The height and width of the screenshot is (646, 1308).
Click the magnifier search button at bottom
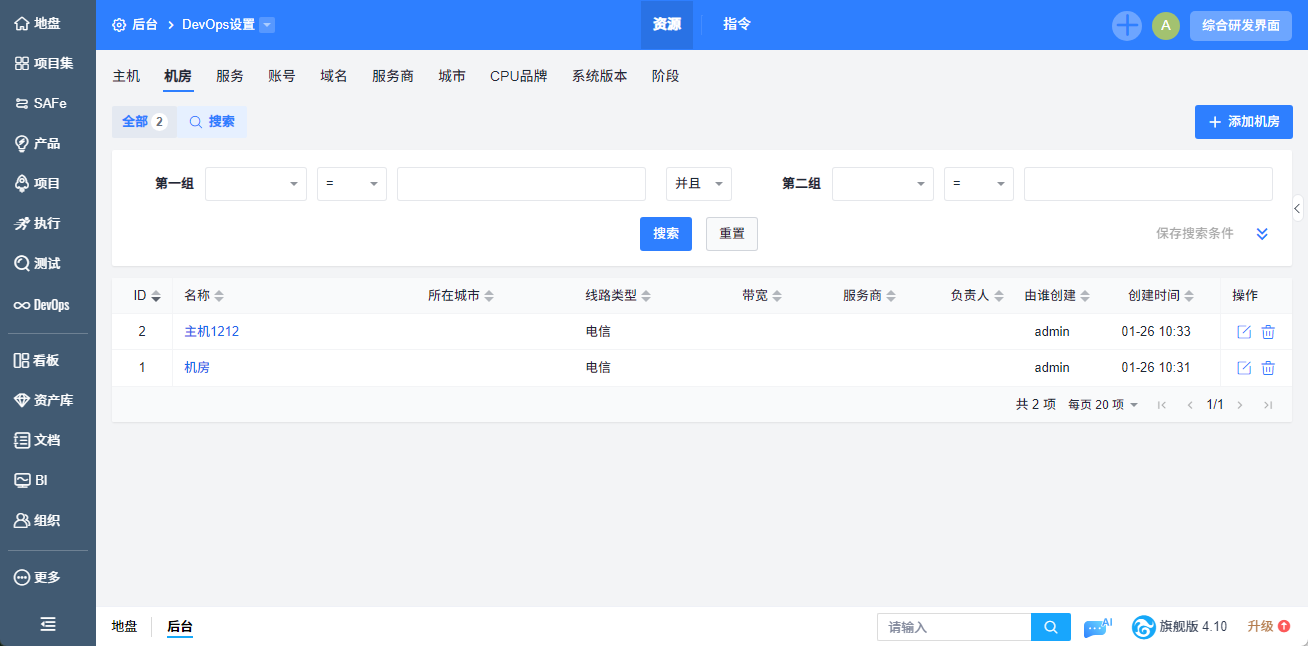point(1050,627)
